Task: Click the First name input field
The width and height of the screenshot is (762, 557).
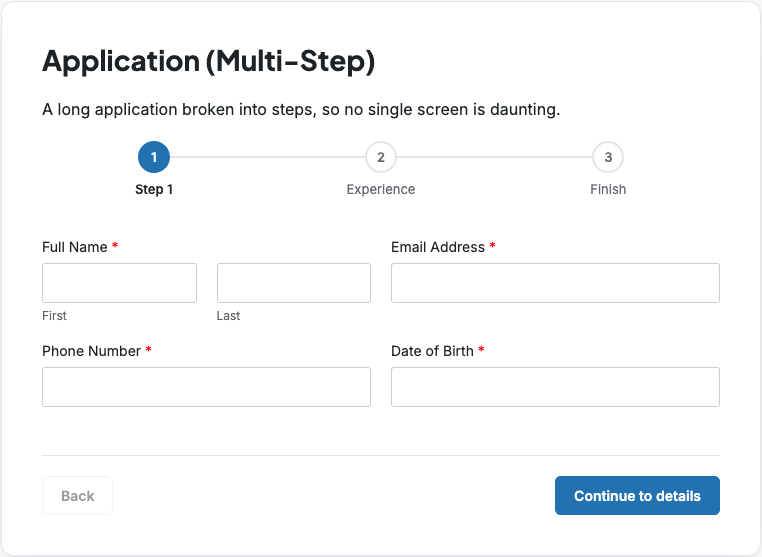Action: (x=120, y=283)
